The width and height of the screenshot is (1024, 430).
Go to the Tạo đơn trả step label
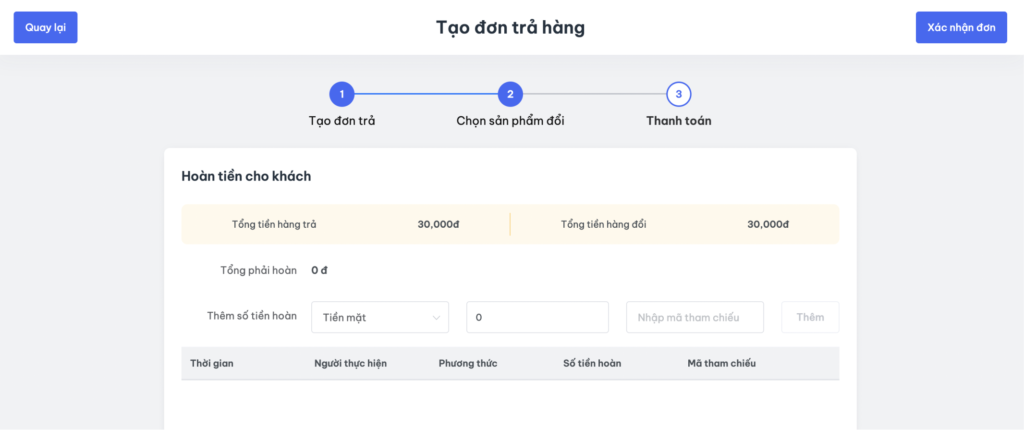[x=342, y=121]
